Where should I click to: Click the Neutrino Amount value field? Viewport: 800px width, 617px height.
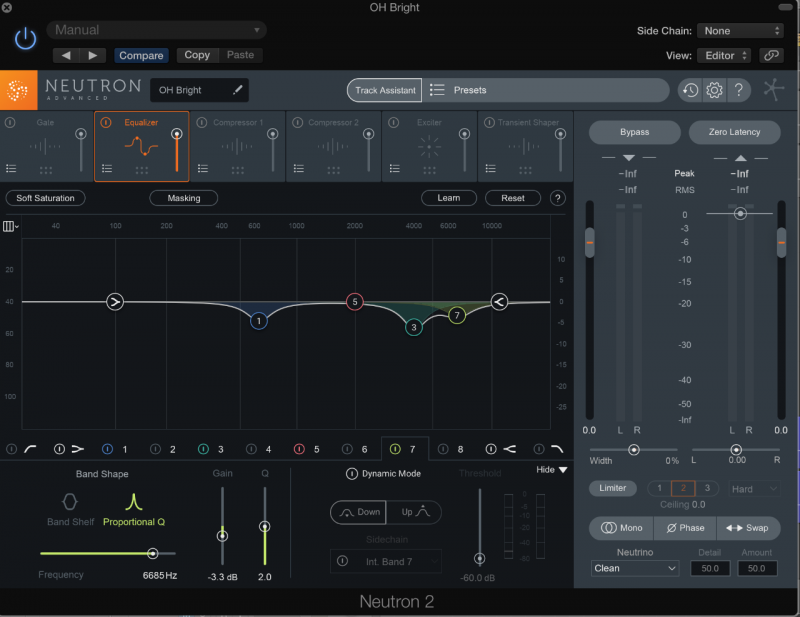757,569
